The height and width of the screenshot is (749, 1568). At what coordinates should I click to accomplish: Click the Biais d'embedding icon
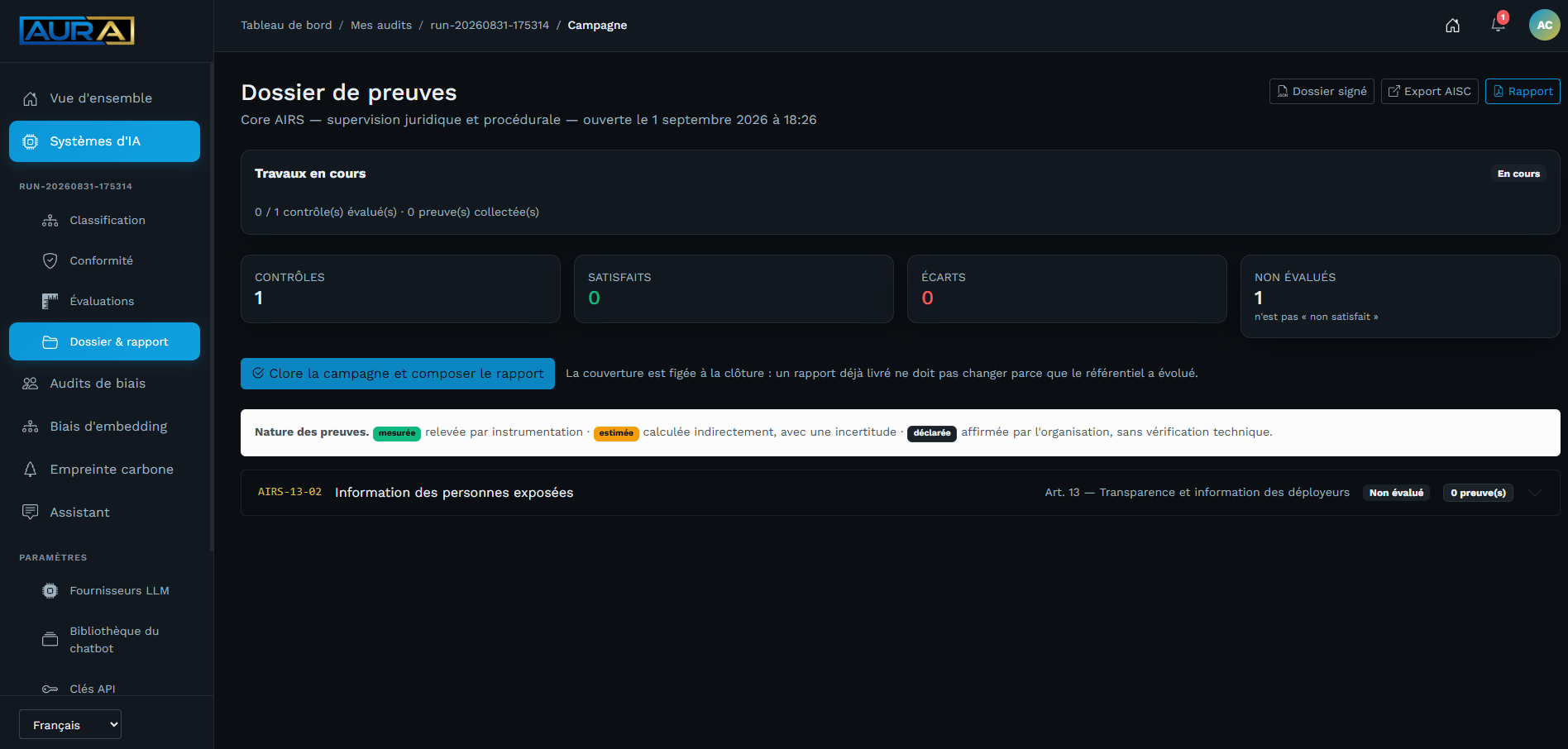coord(31,427)
